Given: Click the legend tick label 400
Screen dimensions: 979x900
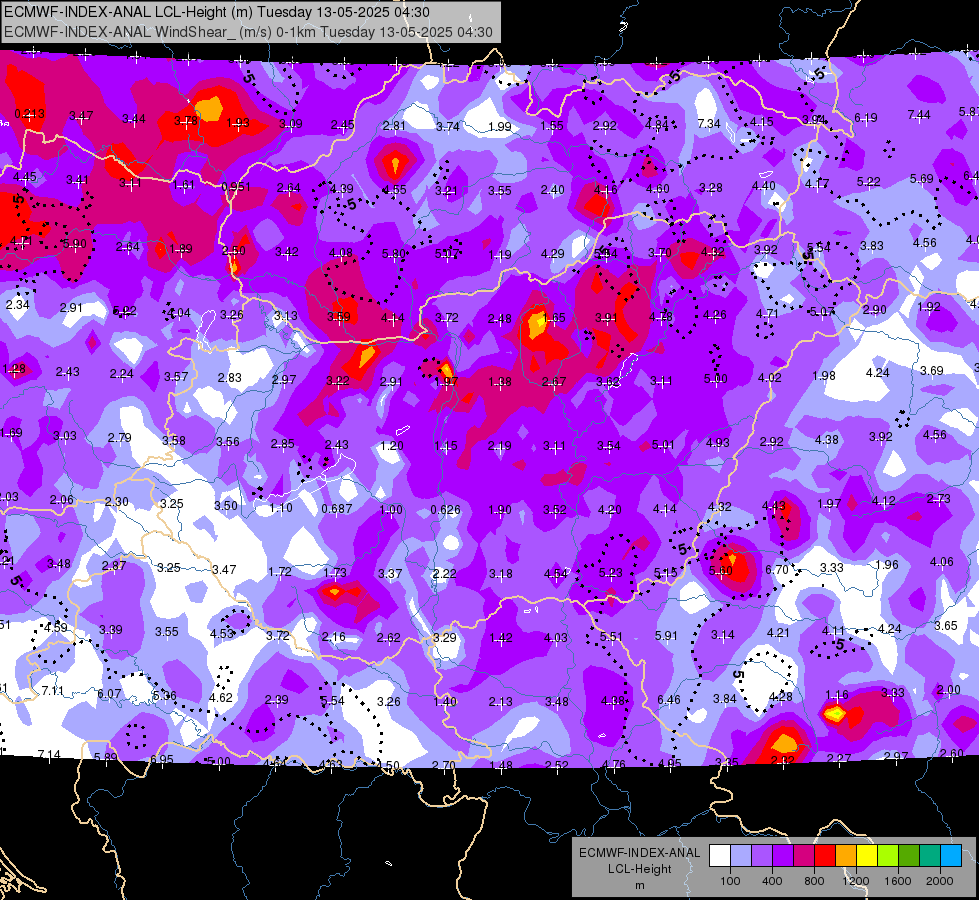Looking at the screenshot, I should click(x=772, y=881).
